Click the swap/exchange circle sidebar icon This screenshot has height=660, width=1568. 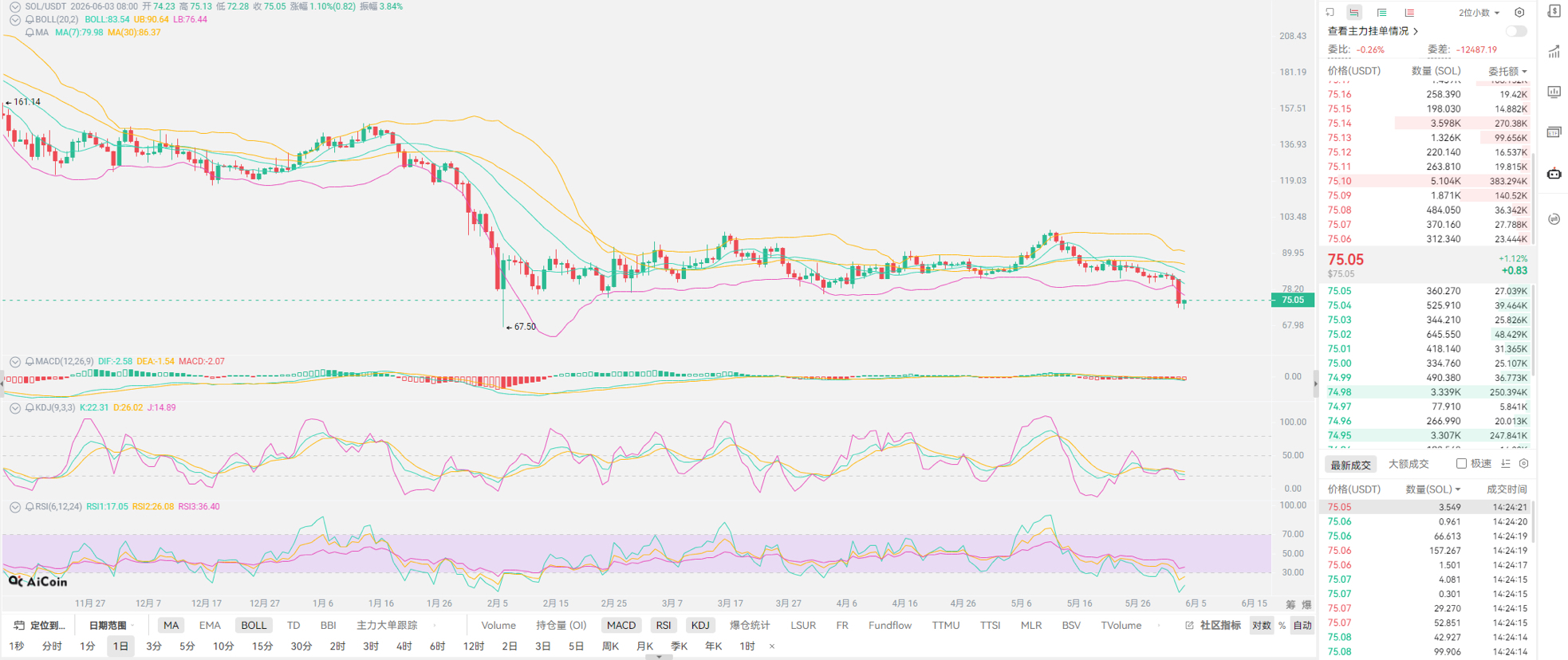[1554, 219]
